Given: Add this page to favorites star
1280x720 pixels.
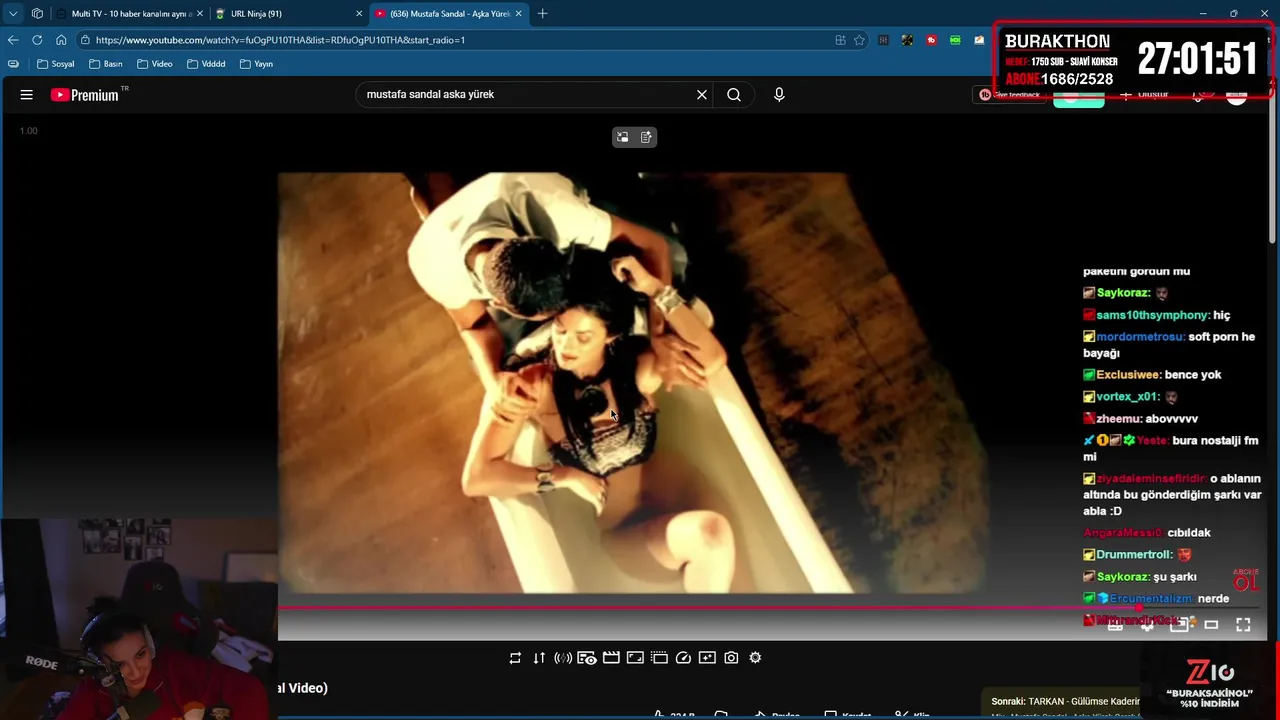Looking at the screenshot, I should click(859, 40).
